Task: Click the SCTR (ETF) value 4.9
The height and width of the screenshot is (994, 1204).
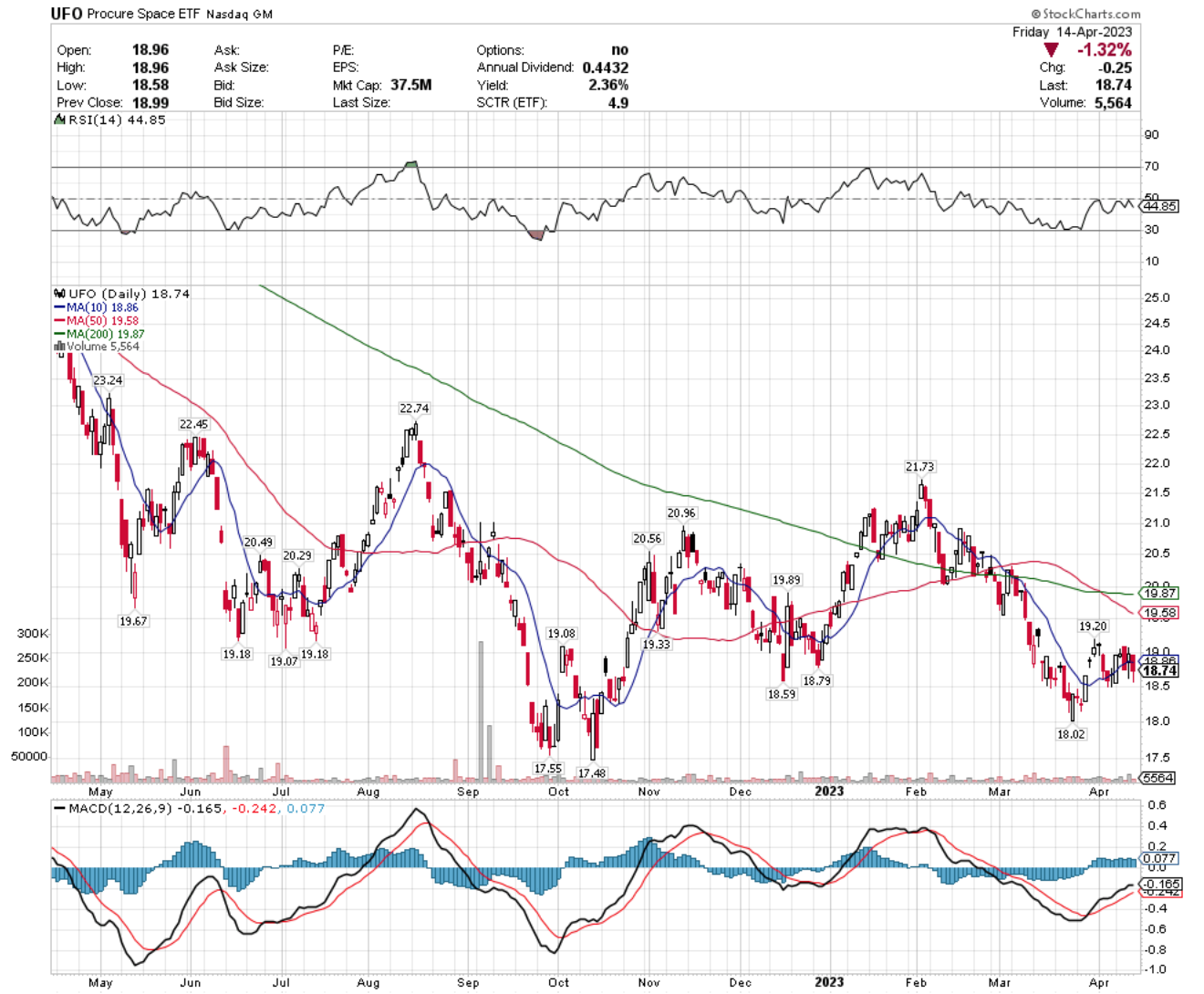Action: tap(618, 102)
